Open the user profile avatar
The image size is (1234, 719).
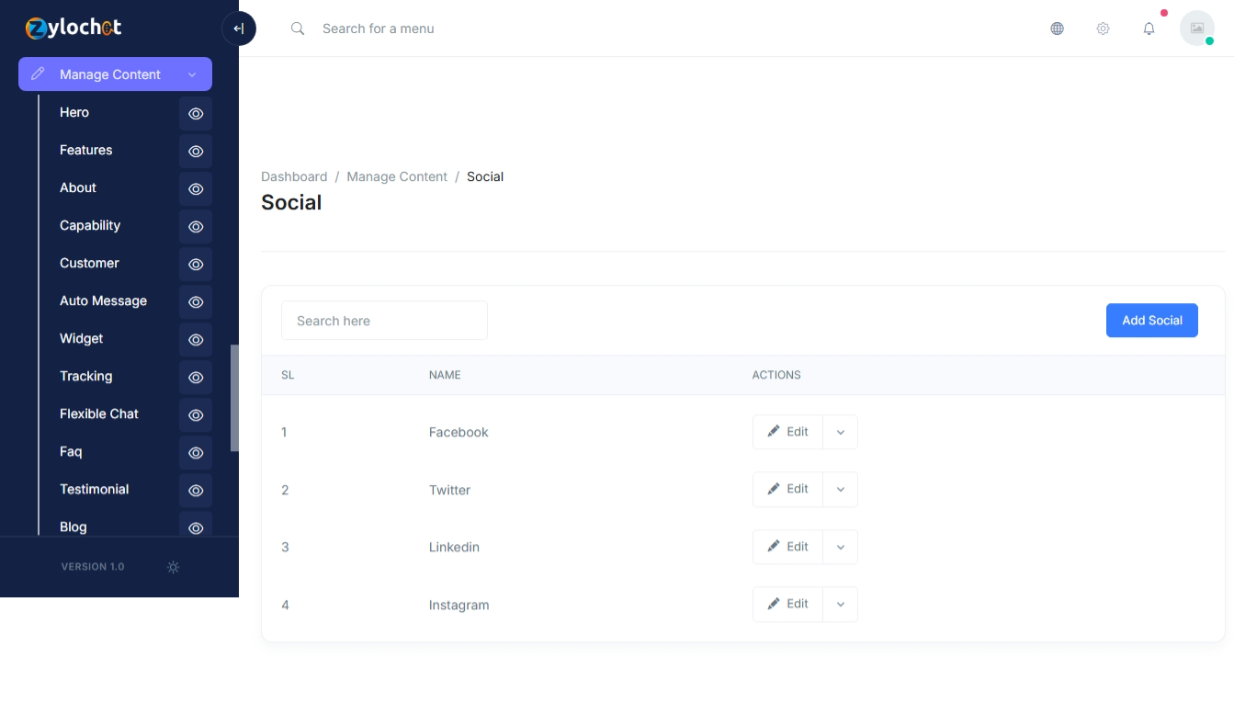tap(1197, 28)
